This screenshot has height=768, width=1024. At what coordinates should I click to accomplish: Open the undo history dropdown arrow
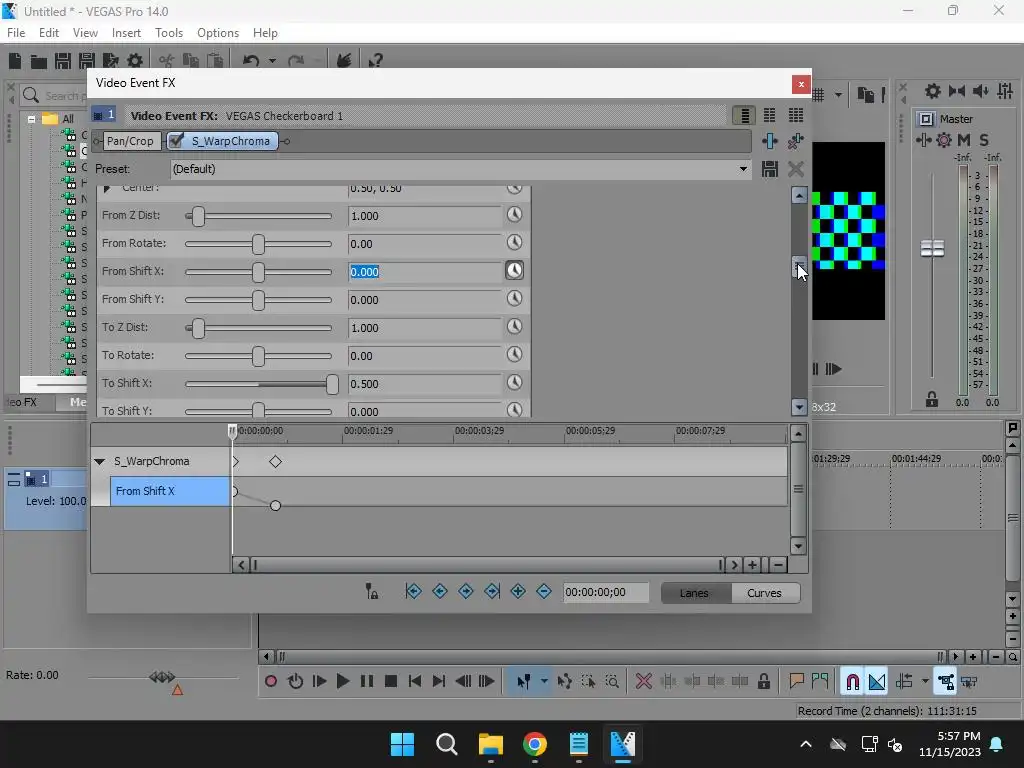(272, 61)
